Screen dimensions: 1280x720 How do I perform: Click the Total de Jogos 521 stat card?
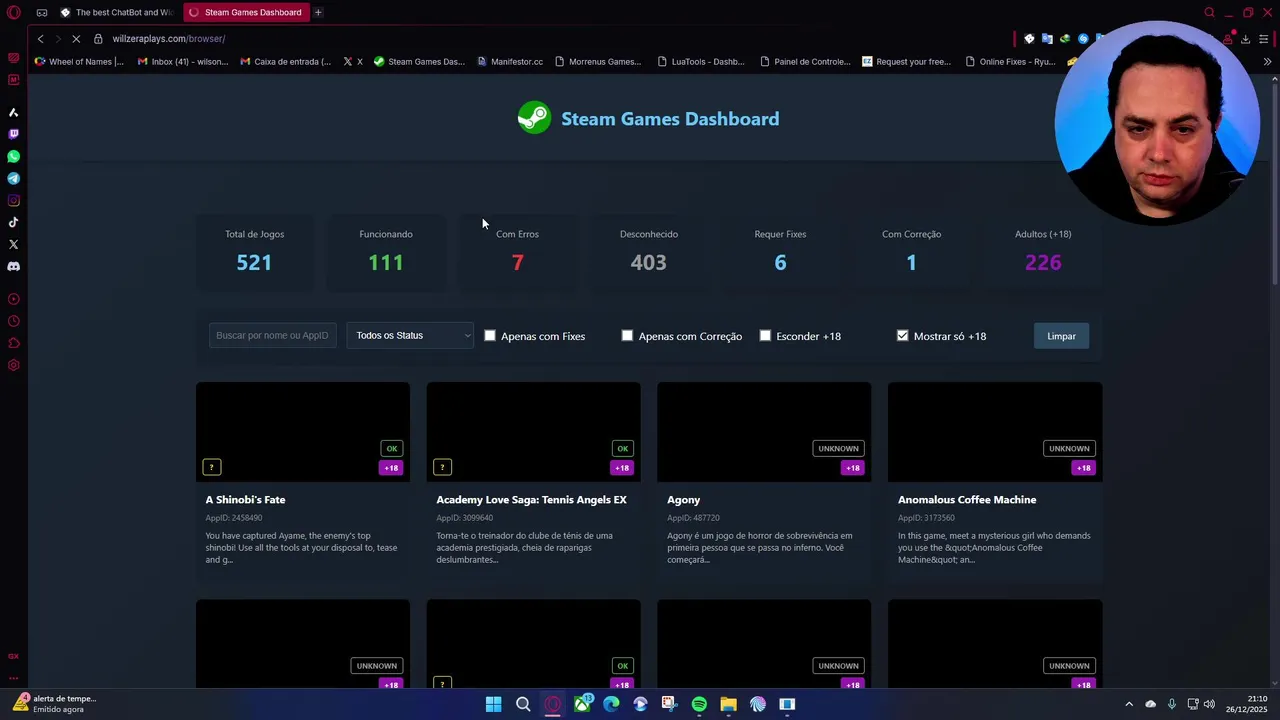point(254,251)
